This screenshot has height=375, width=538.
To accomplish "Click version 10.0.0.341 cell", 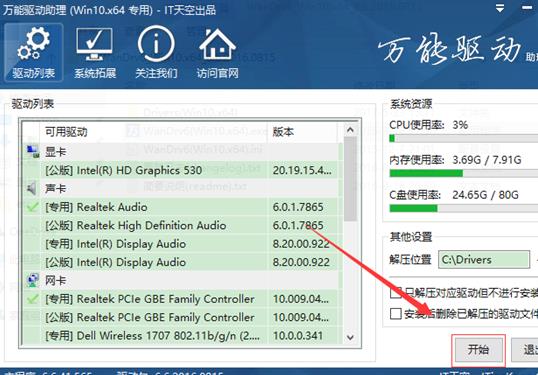I will (298, 336).
